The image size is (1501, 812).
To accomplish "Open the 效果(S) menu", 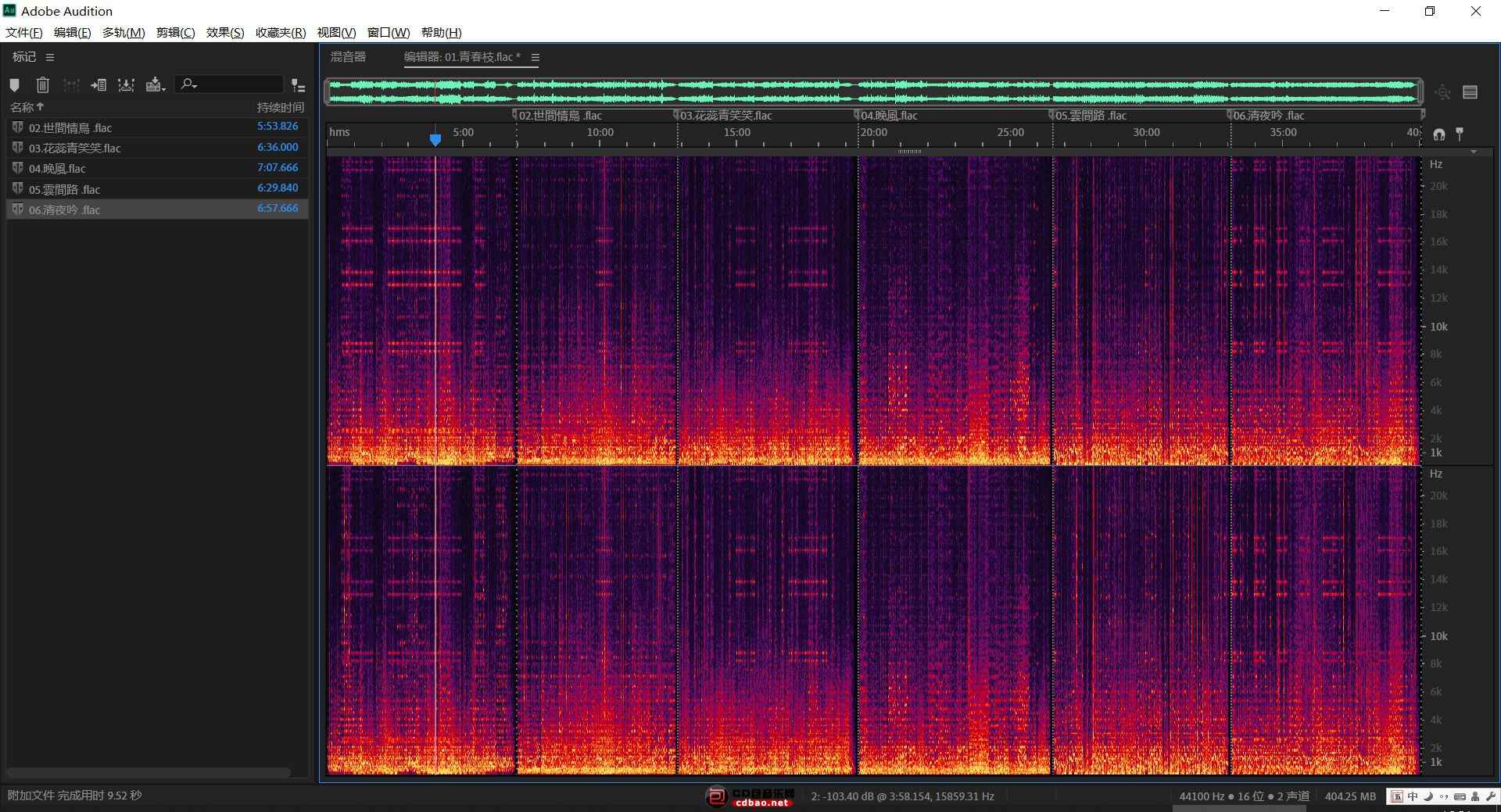I will click(x=225, y=33).
